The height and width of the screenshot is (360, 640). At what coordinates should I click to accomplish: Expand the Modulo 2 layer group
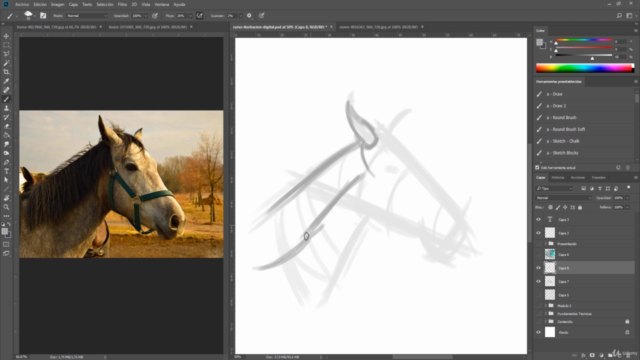[546, 306]
